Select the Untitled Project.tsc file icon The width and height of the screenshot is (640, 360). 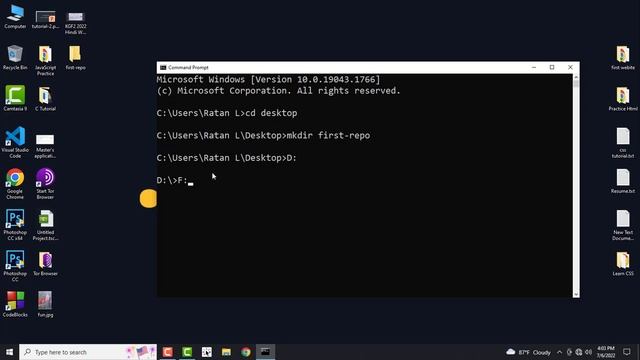coord(45,225)
